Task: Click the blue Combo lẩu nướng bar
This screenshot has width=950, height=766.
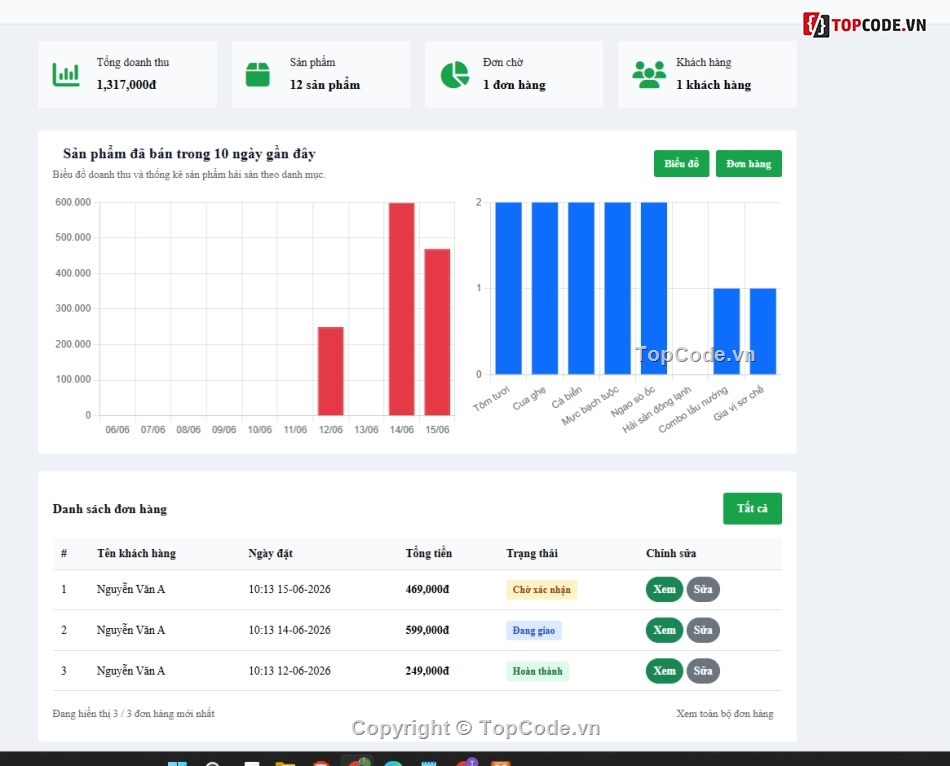Action: (x=726, y=331)
